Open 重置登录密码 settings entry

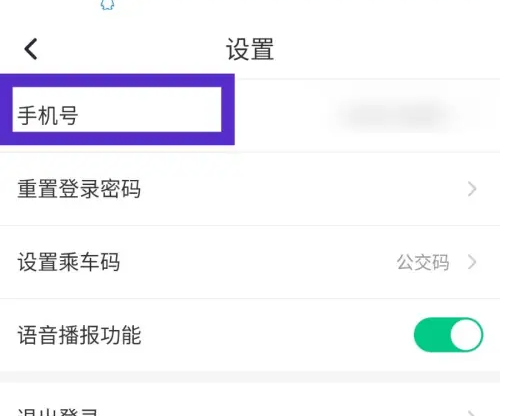pyautogui.click(x=250, y=189)
